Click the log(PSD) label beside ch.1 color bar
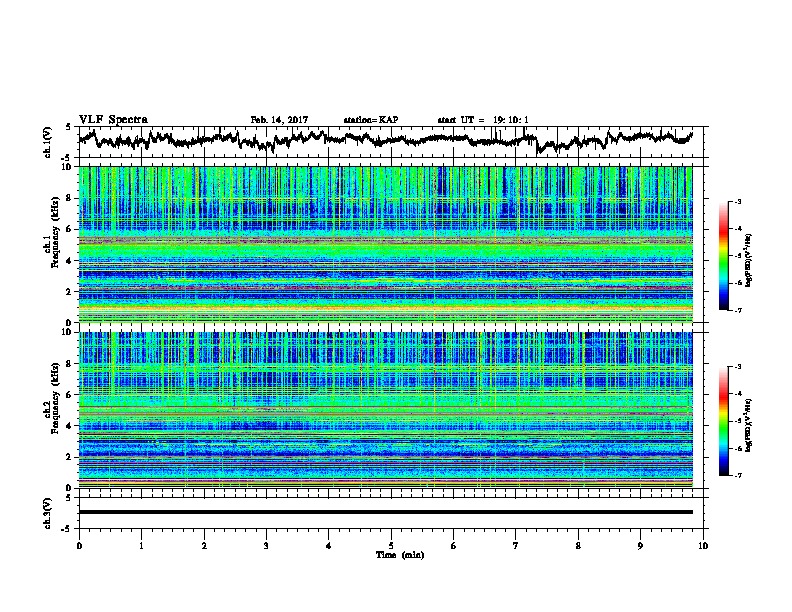The width and height of the screenshot is (792, 612). tap(749, 261)
